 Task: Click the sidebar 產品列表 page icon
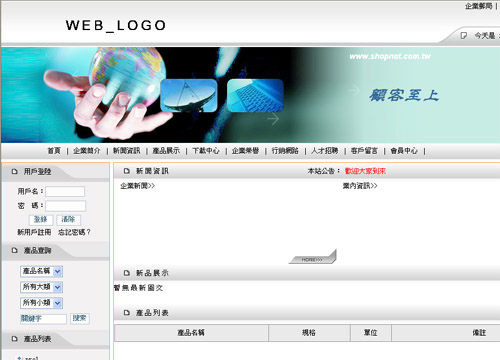point(14,339)
